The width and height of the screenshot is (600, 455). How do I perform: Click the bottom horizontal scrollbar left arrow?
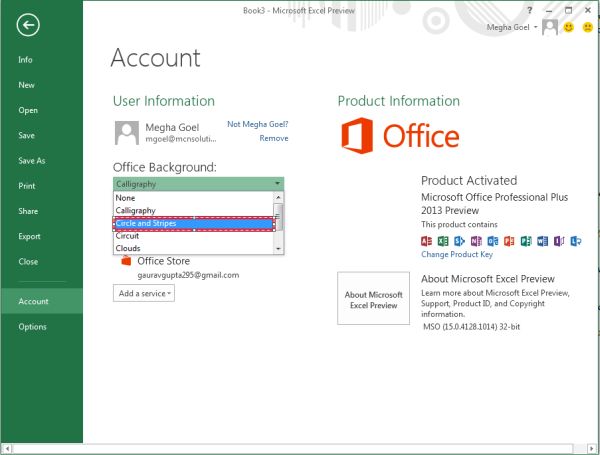pyautogui.click(x=7, y=448)
